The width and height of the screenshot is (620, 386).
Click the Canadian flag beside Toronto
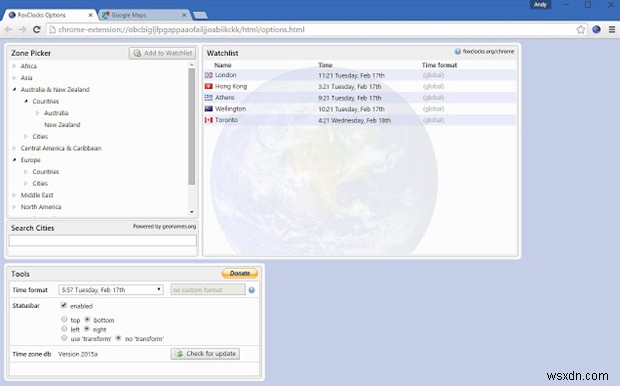click(x=208, y=120)
